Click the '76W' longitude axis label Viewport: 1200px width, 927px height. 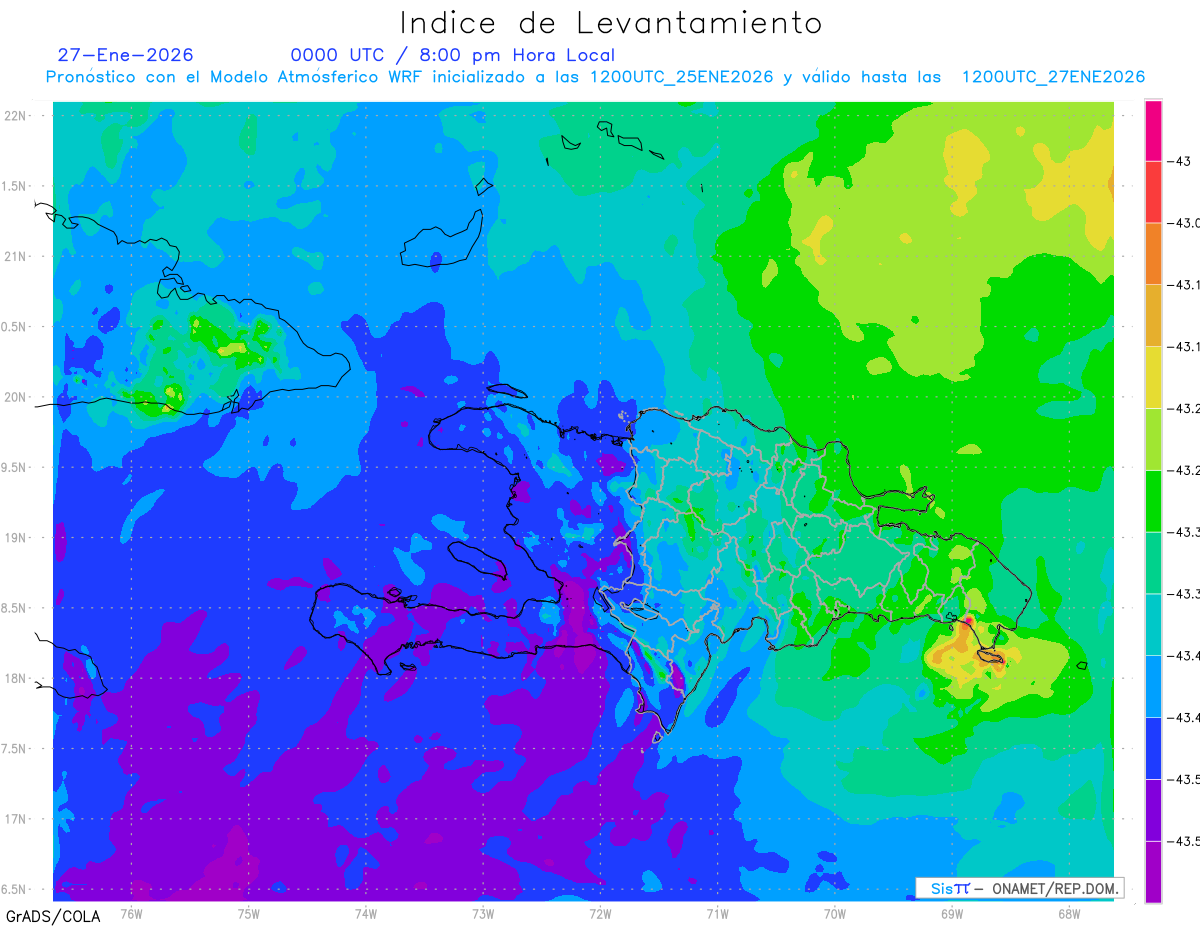131,914
